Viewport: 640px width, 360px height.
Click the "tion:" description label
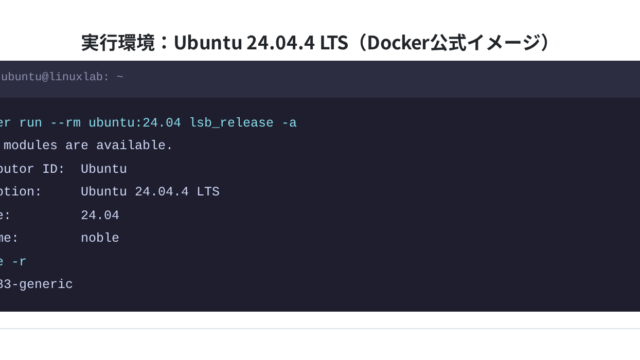click(x=20, y=192)
